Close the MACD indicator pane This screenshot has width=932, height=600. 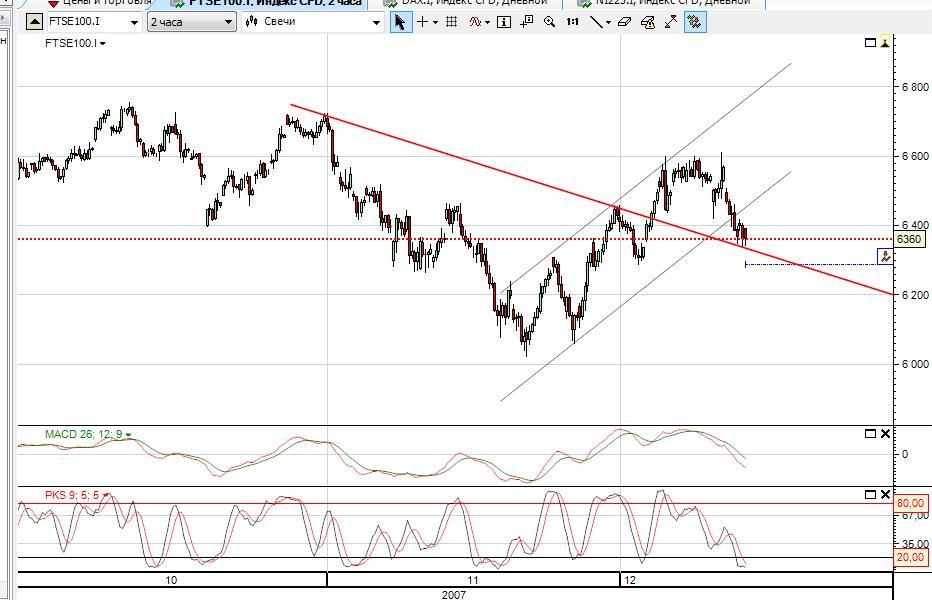885,433
